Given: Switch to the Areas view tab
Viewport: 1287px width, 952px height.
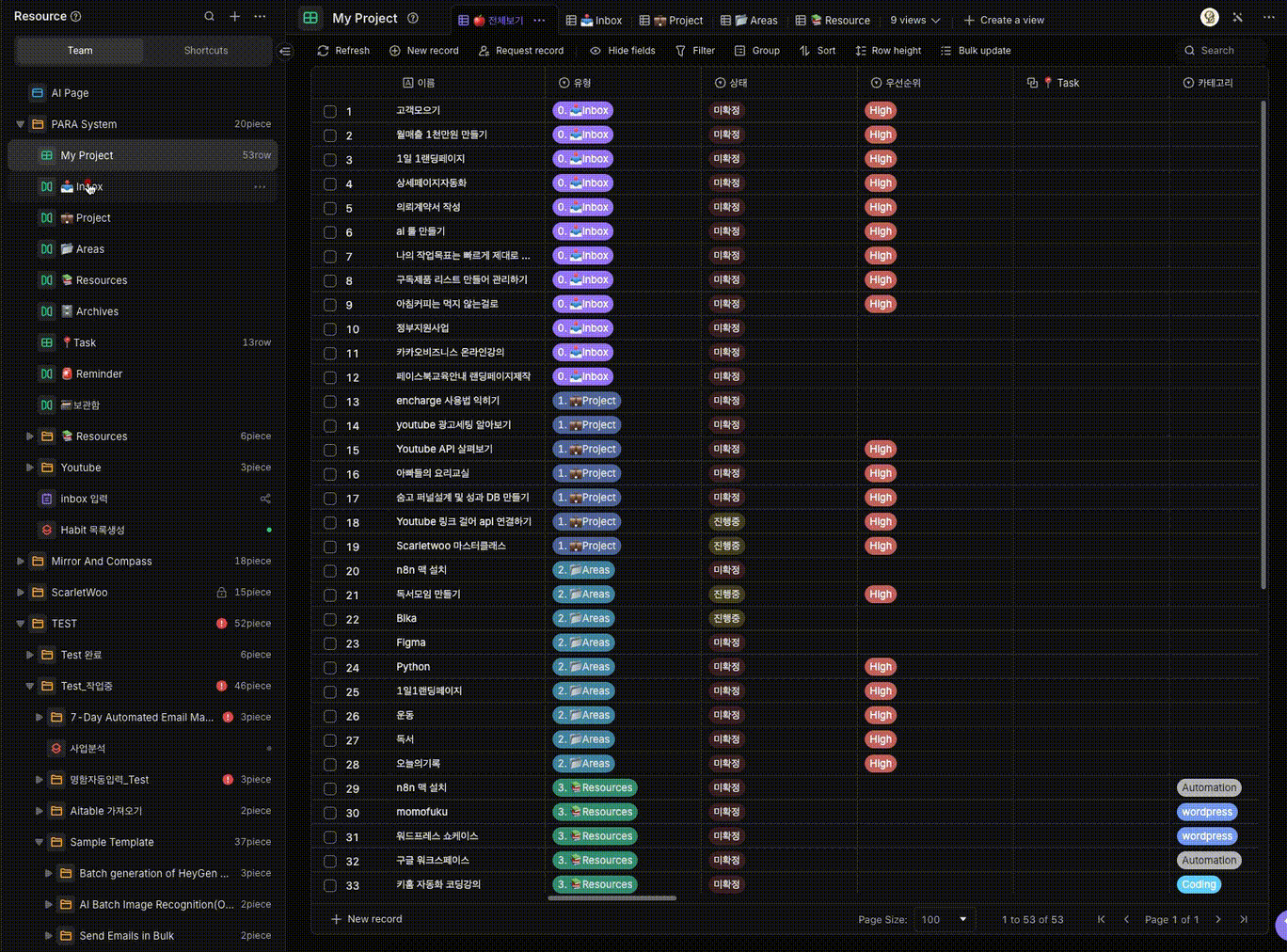Looking at the screenshot, I should pyautogui.click(x=749, y=20).
